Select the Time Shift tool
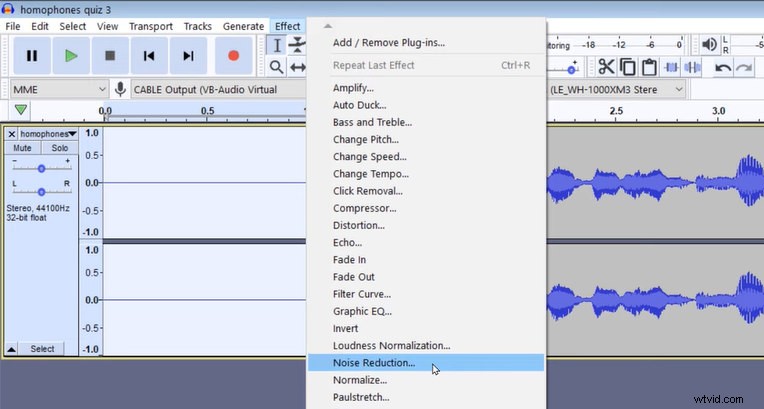The image size is (764, 409). coord(297,67)
